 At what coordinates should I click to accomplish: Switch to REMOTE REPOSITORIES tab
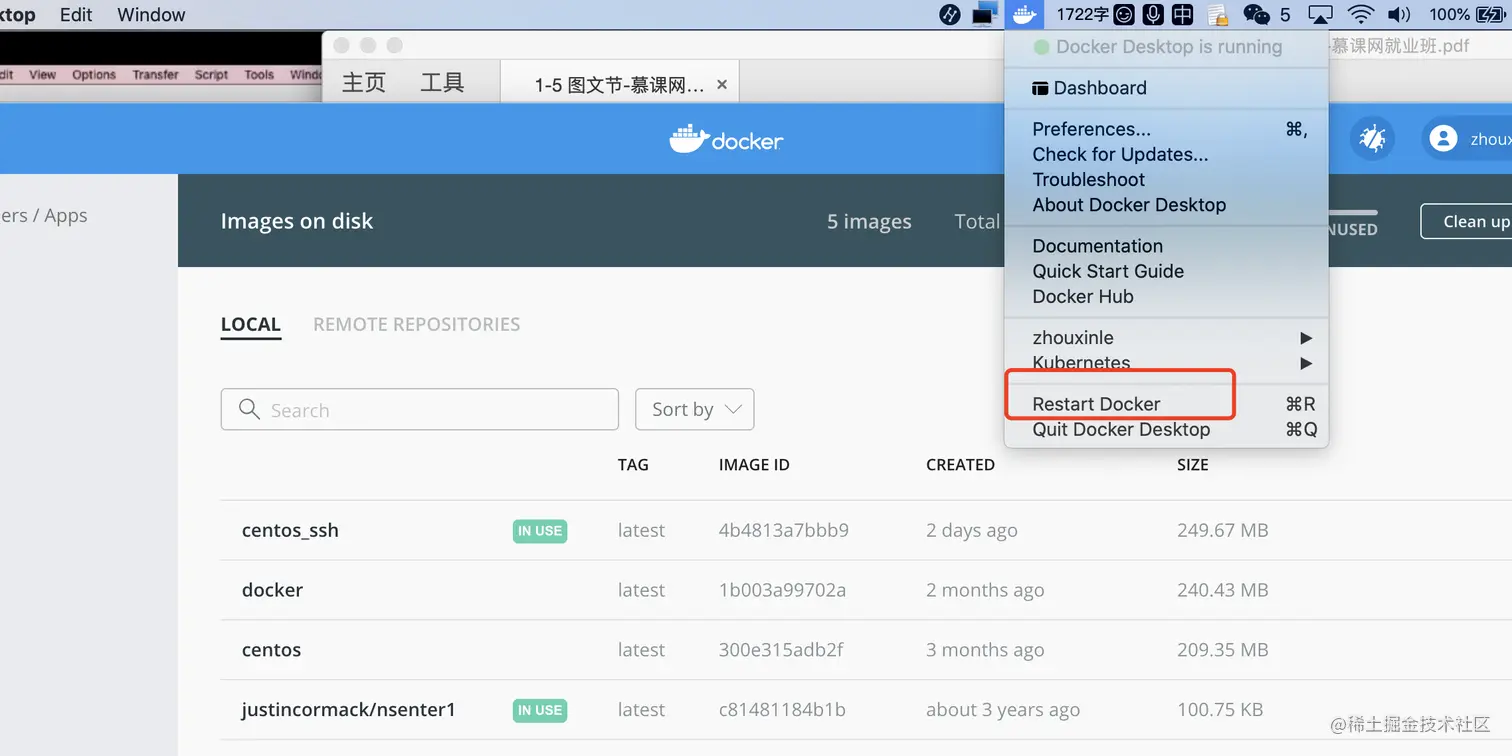417,325
